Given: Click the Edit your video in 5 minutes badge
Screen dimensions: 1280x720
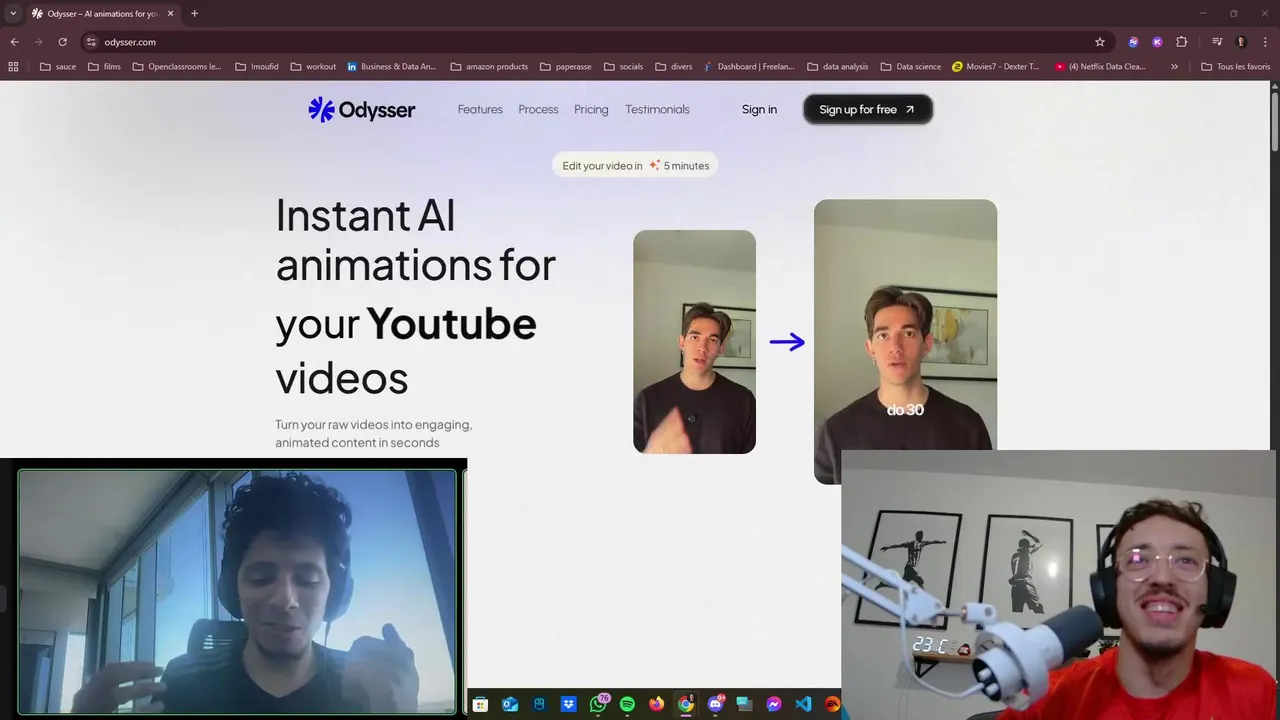Looking at the screenshot, I should click(635, 165).
